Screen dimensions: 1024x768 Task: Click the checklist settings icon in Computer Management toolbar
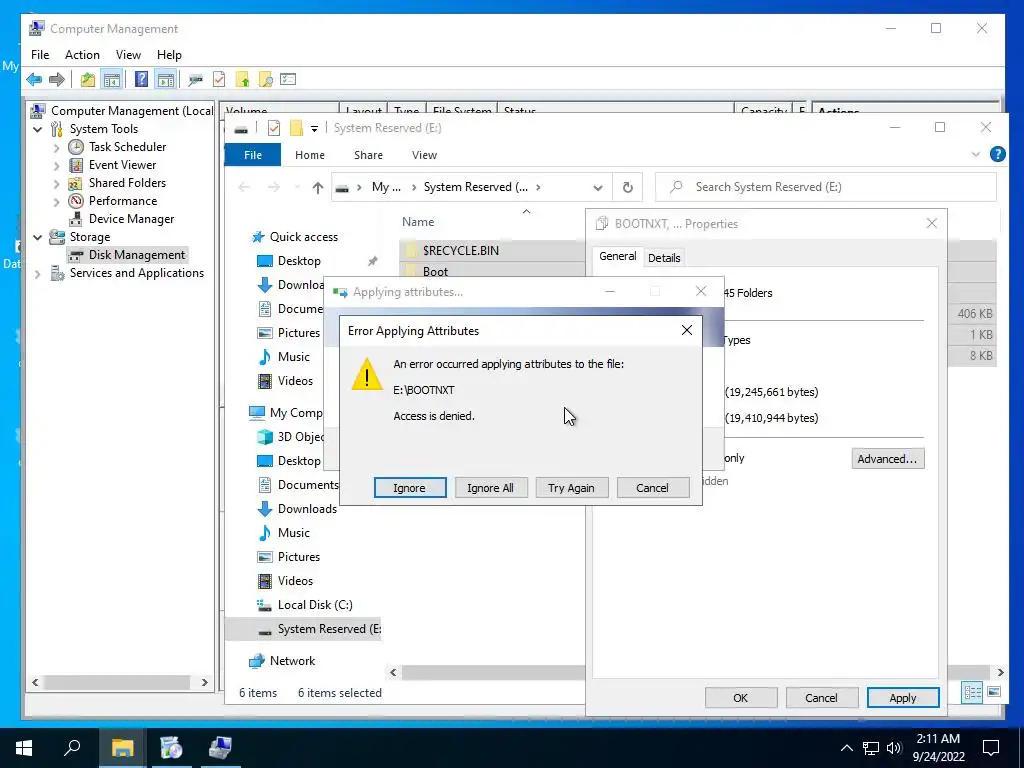coord(288,80)
